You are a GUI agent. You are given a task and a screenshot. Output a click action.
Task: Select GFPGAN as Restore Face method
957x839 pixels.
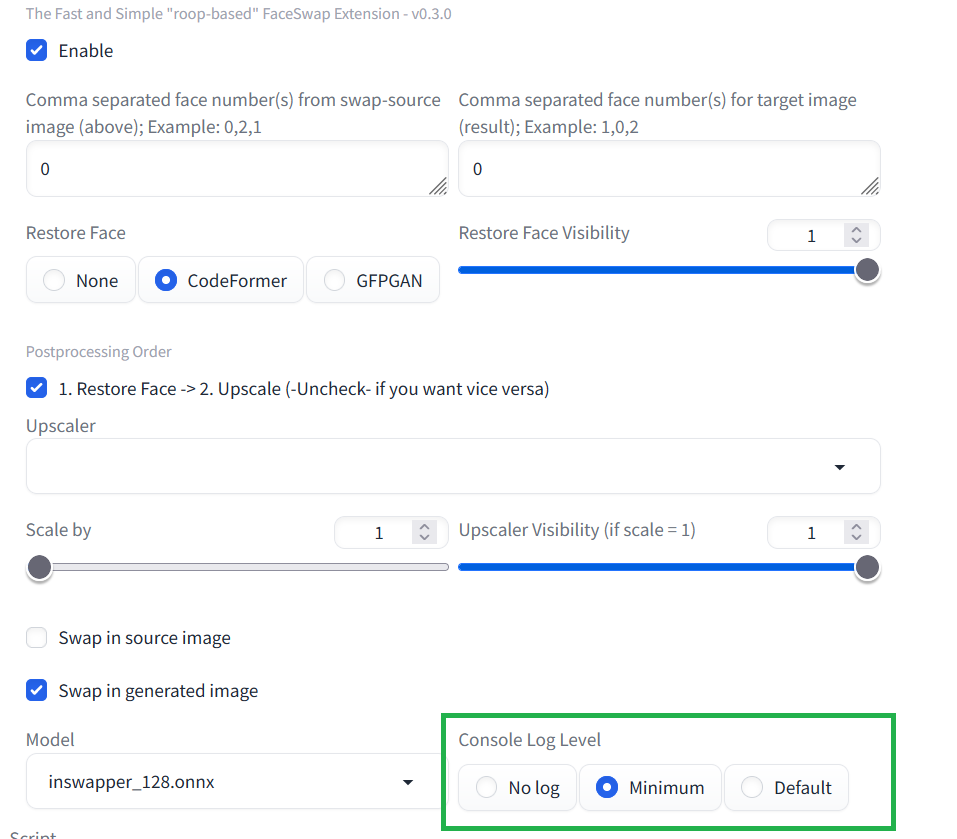click(334, 280)
